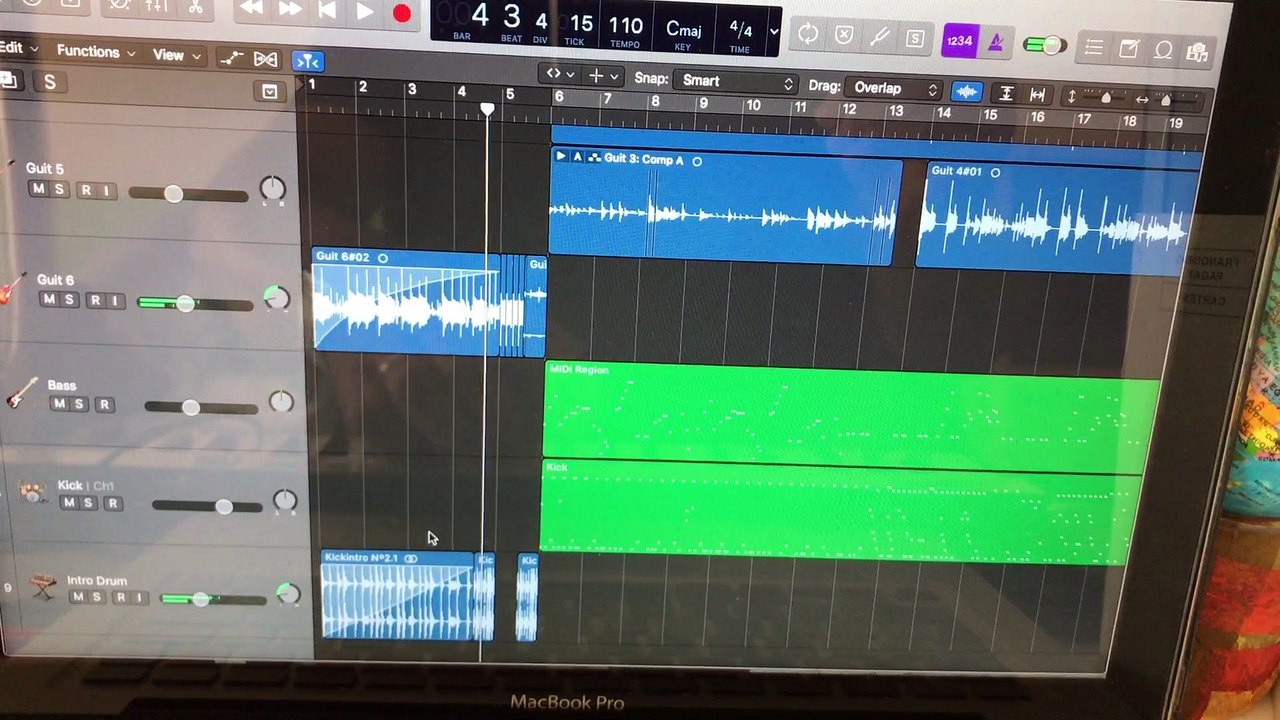The image size is (1280, 720).
Task: Toggle the track header S solo button
Action: tap(49, 83)
